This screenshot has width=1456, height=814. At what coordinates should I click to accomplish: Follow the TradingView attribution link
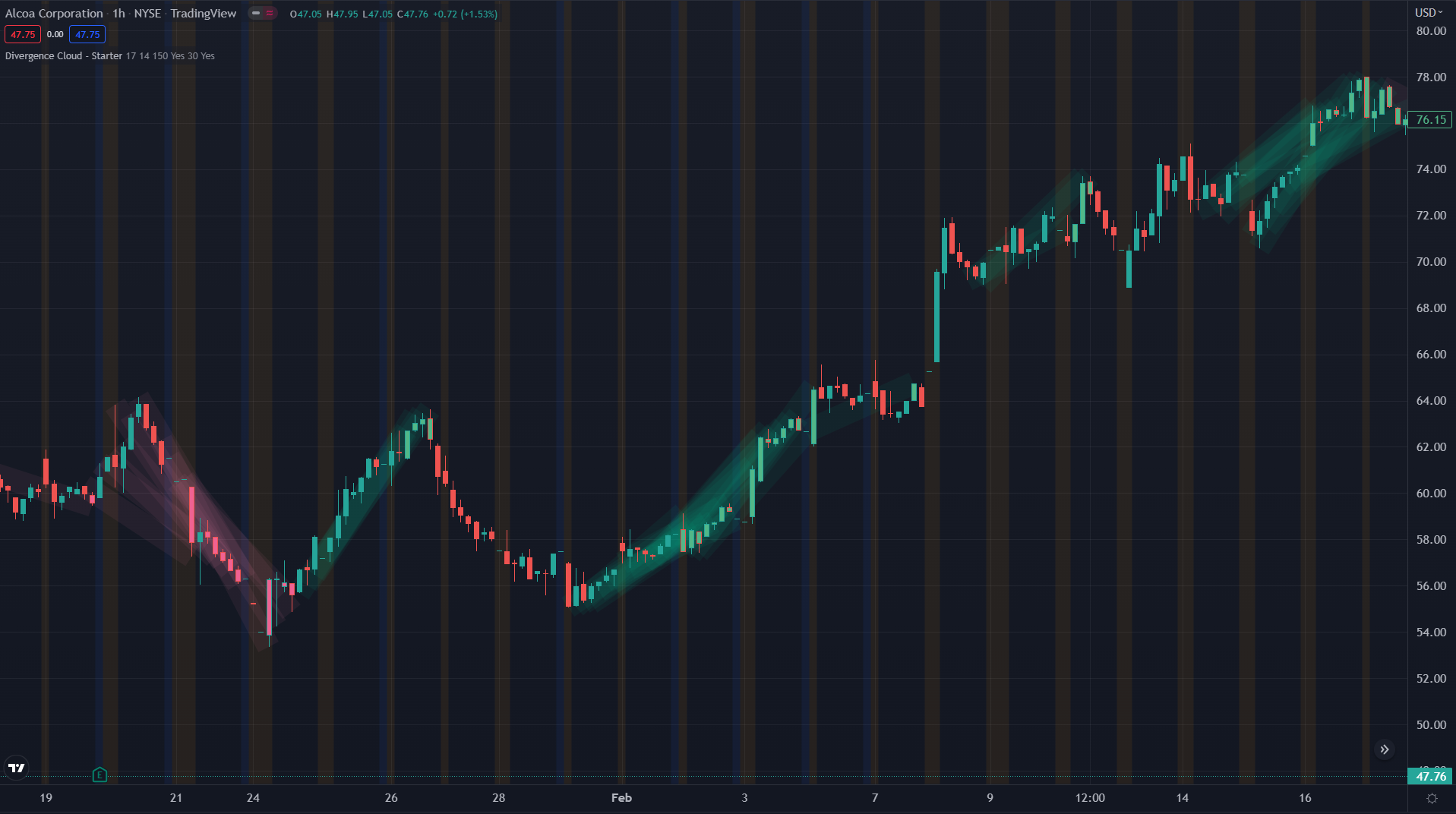tap(203, 13)
